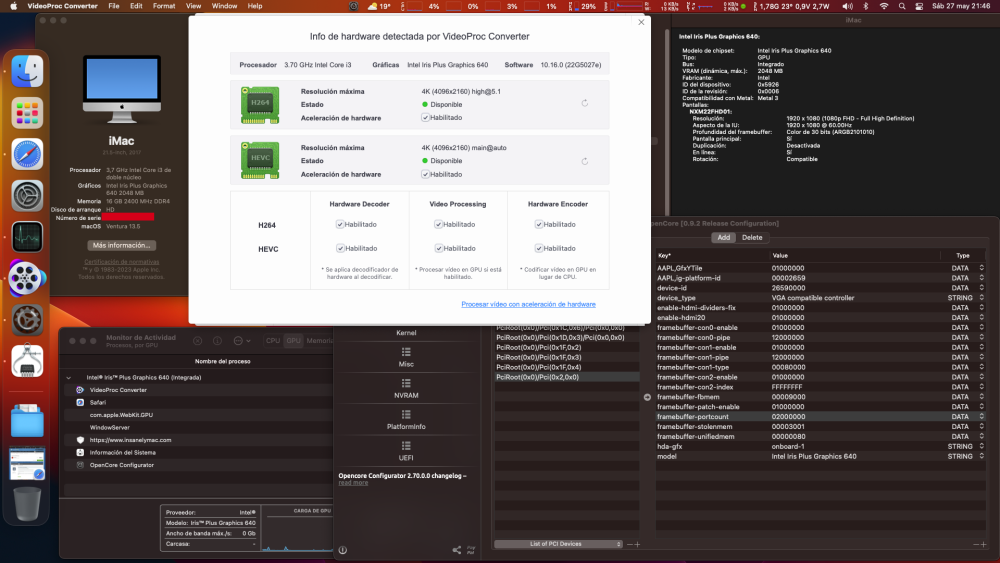Toggle H264 hardware acceleration Habilitado checkbox
Screen dimensions: 1000x563
point(425,117)
